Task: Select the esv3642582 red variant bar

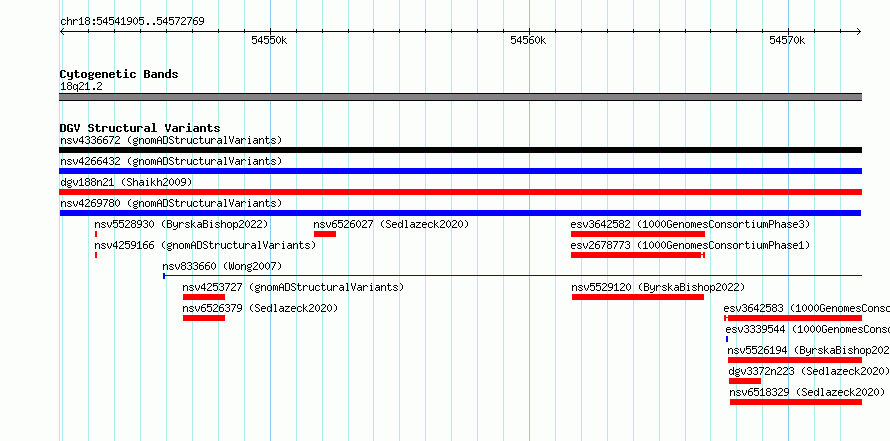Action: (638, 234)
